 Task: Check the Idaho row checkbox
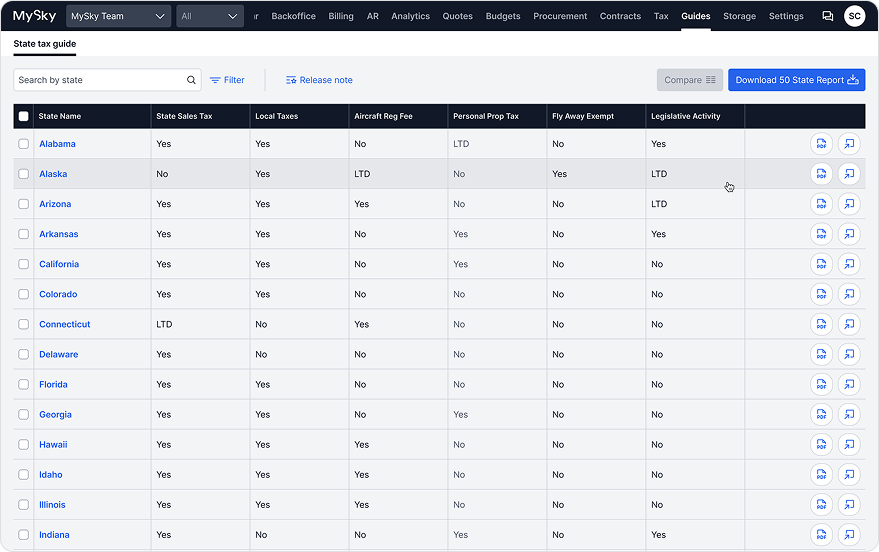[x=24, y=475]
